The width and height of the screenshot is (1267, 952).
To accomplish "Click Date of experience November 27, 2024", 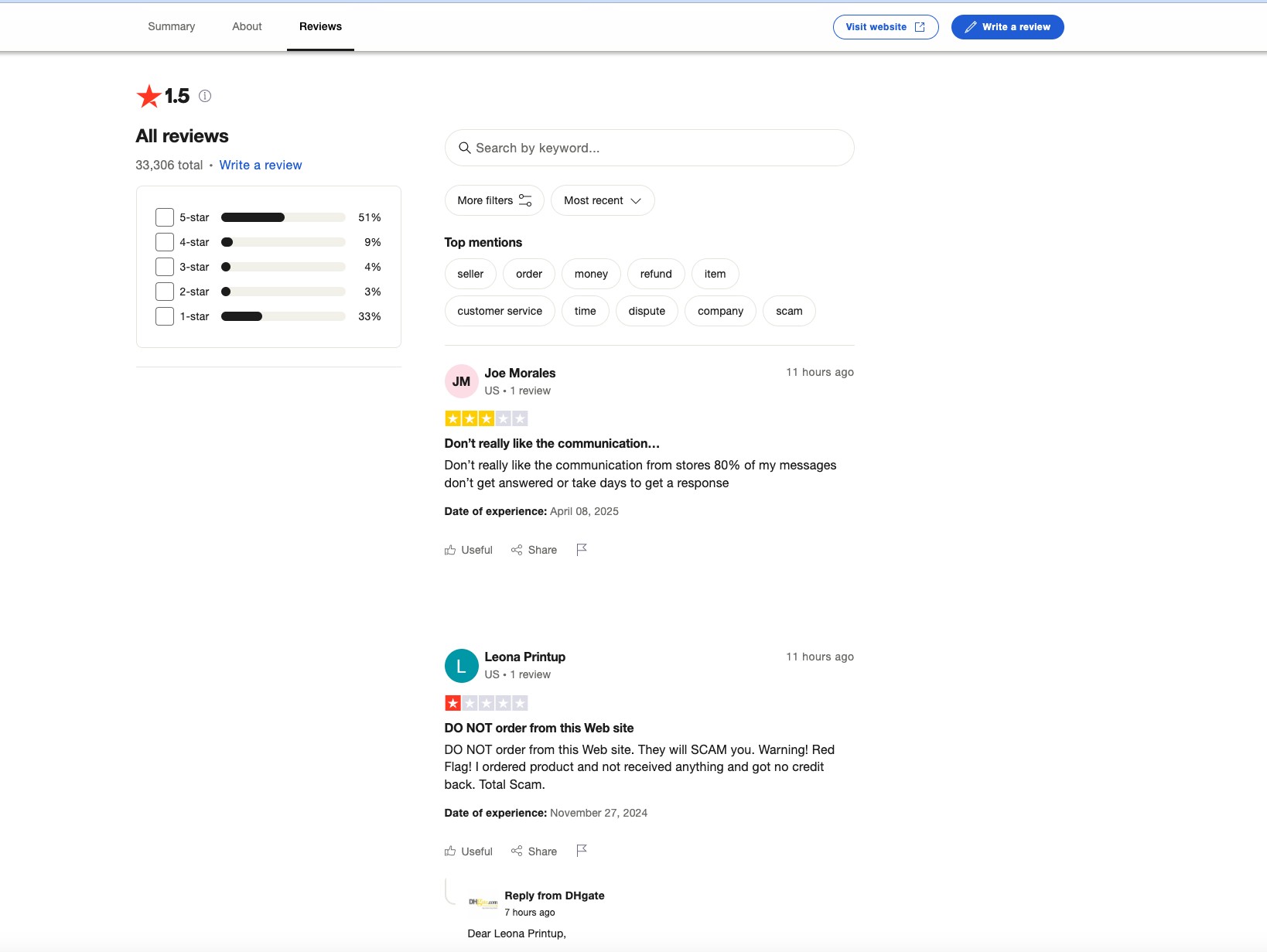I will 546,813.
